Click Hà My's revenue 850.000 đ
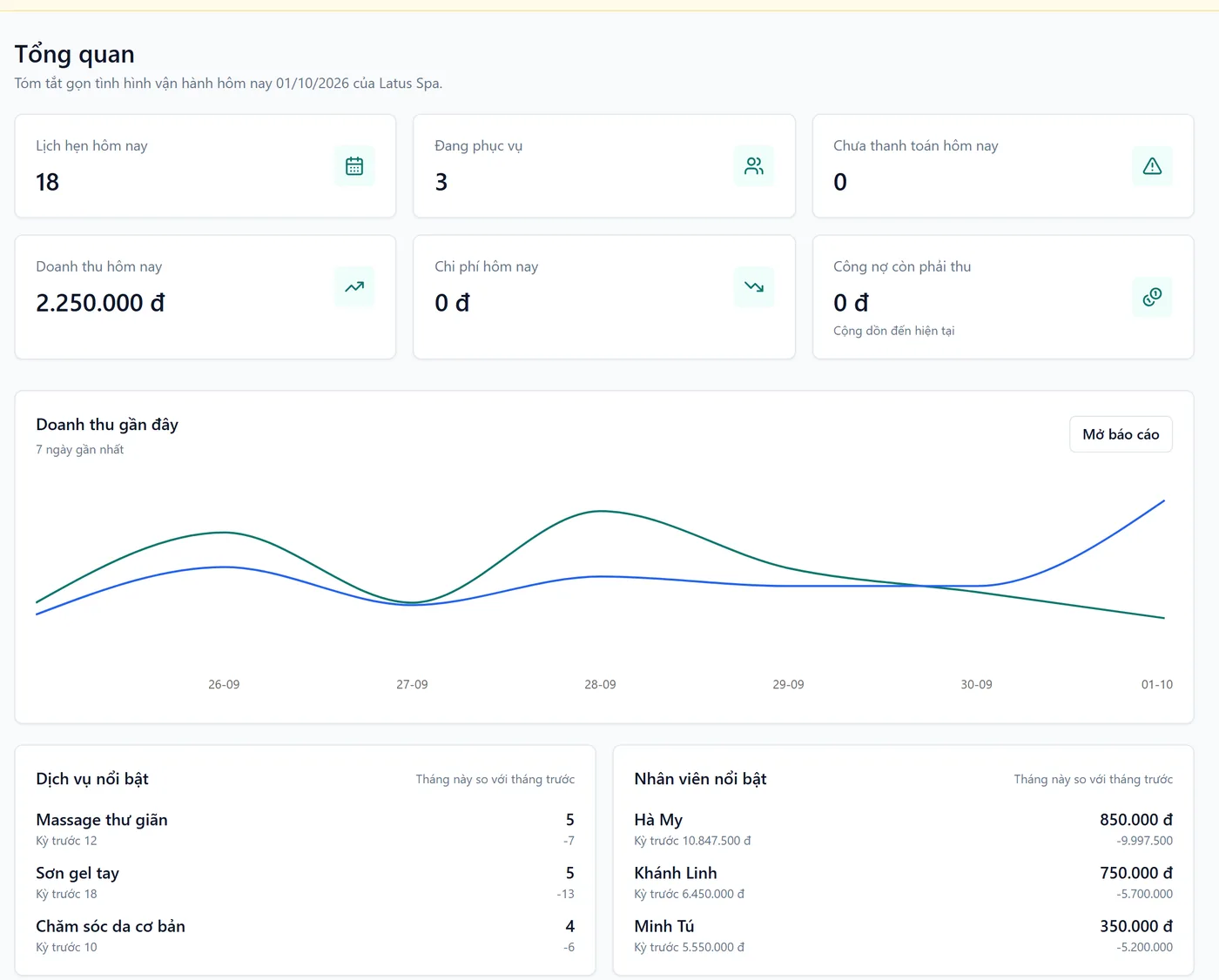The image size is (1219, 980). [1136, 820]
